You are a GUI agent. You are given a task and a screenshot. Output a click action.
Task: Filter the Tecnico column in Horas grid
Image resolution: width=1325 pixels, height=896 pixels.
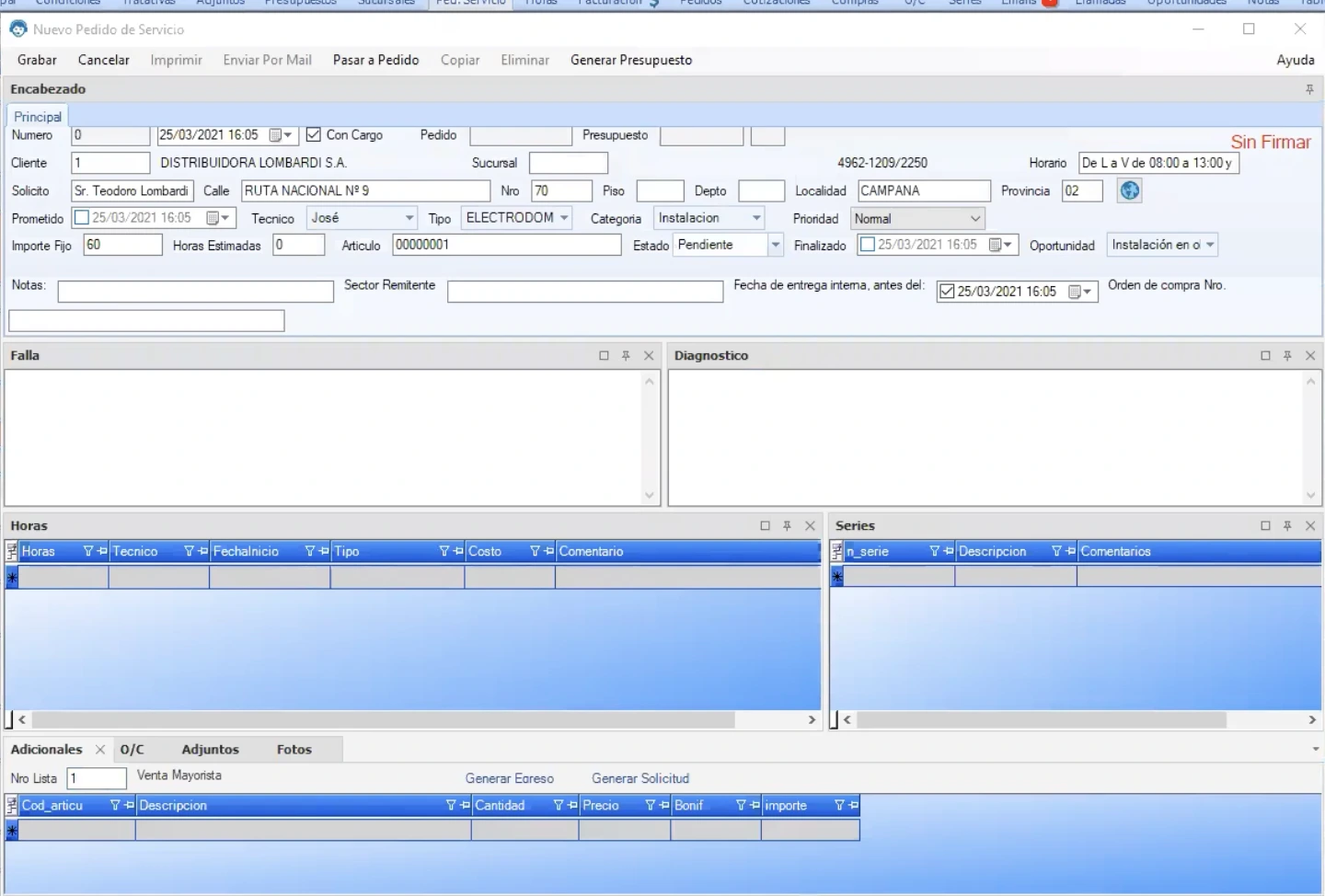(x=189, y=551)
